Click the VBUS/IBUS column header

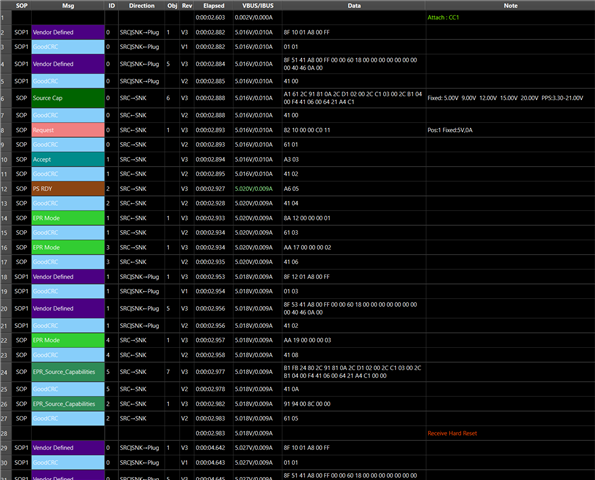click(258, 5)
